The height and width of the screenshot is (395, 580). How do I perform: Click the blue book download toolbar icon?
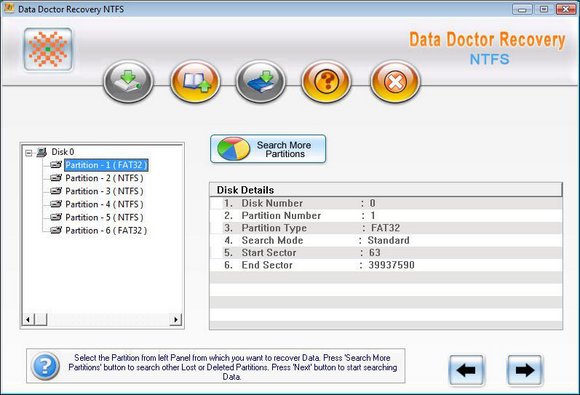coord(260,81)
